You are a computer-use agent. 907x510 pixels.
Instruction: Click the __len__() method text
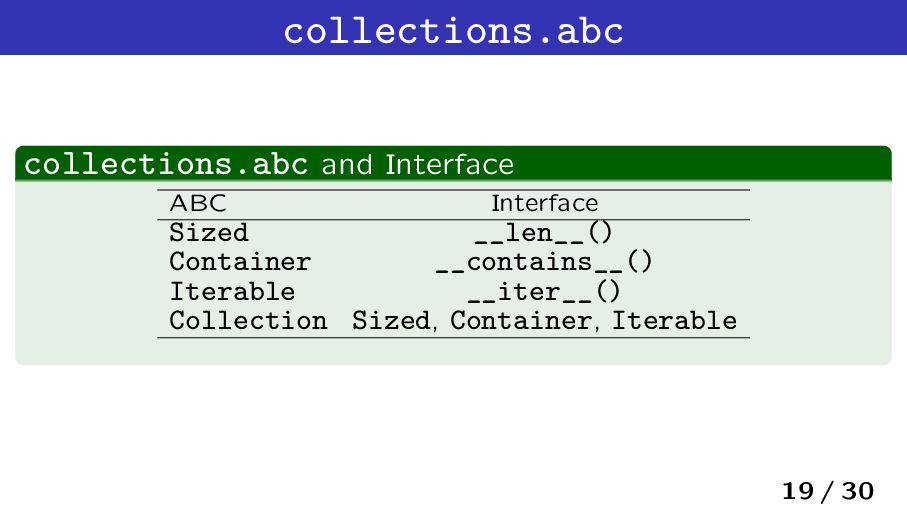coord(543,233)
